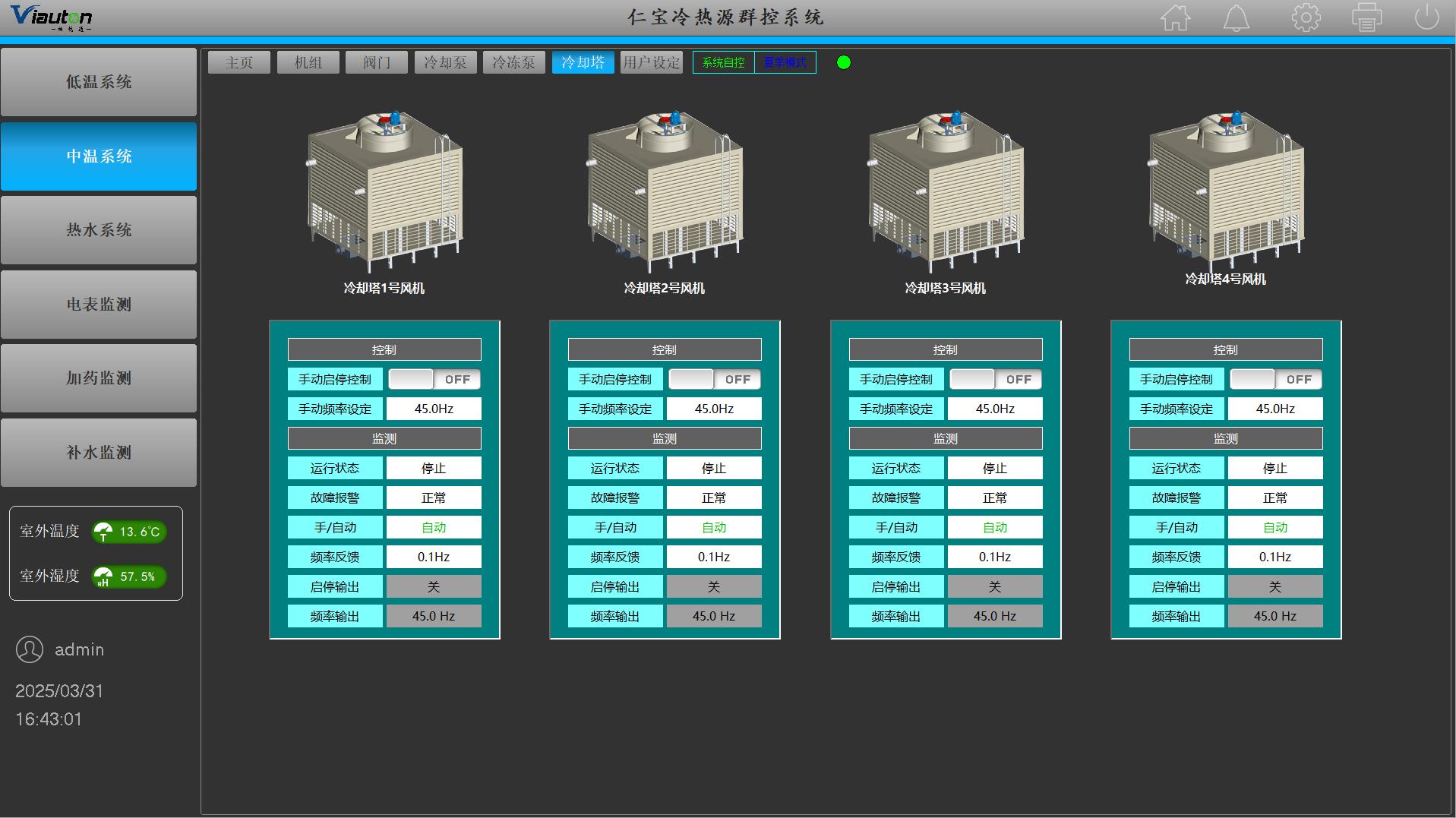Open 电表监测 in the sidebar
Image resolution: width=1456 pixels, height=818 pixels.
pos(99,305)
